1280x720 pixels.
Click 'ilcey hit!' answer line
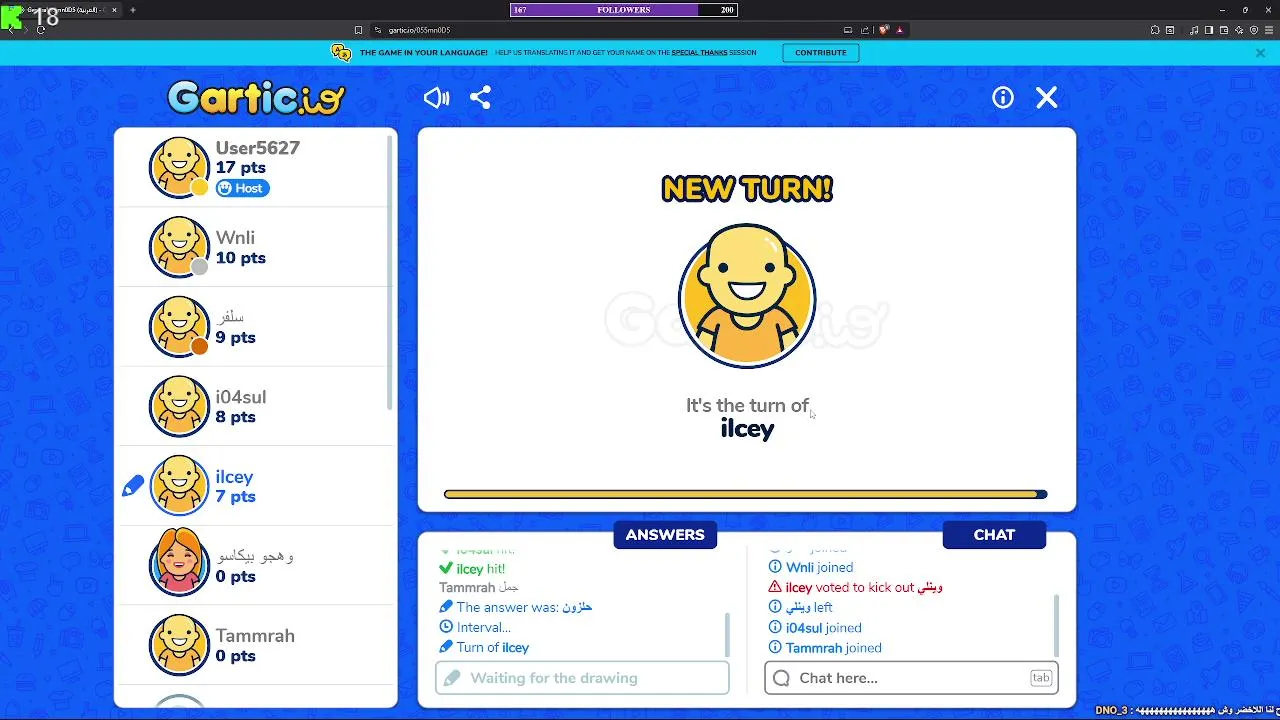[x=472, y=569]
